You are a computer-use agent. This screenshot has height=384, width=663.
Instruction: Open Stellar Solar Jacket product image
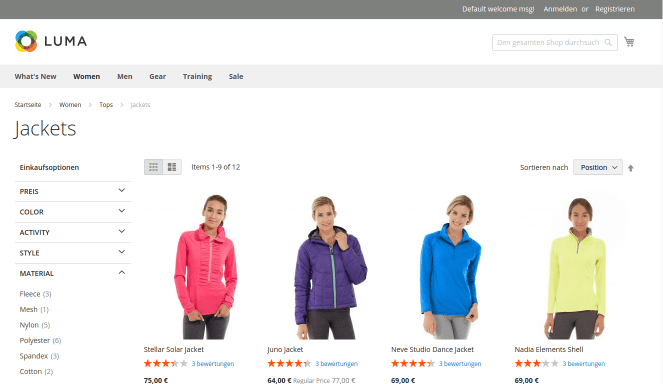(x=205, y=266)
